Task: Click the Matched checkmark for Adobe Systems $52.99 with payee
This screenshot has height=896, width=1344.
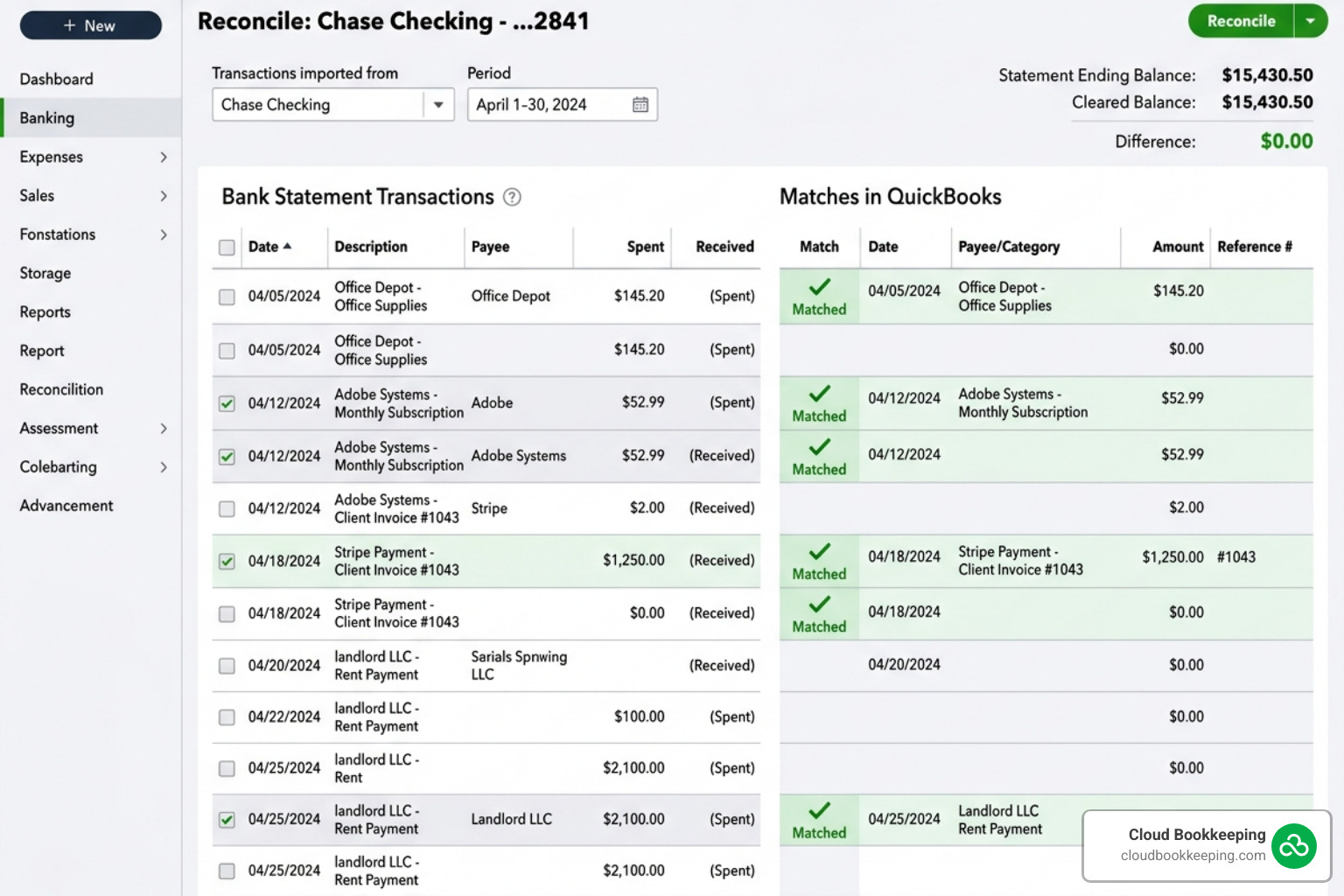Action: click(820, 393)
